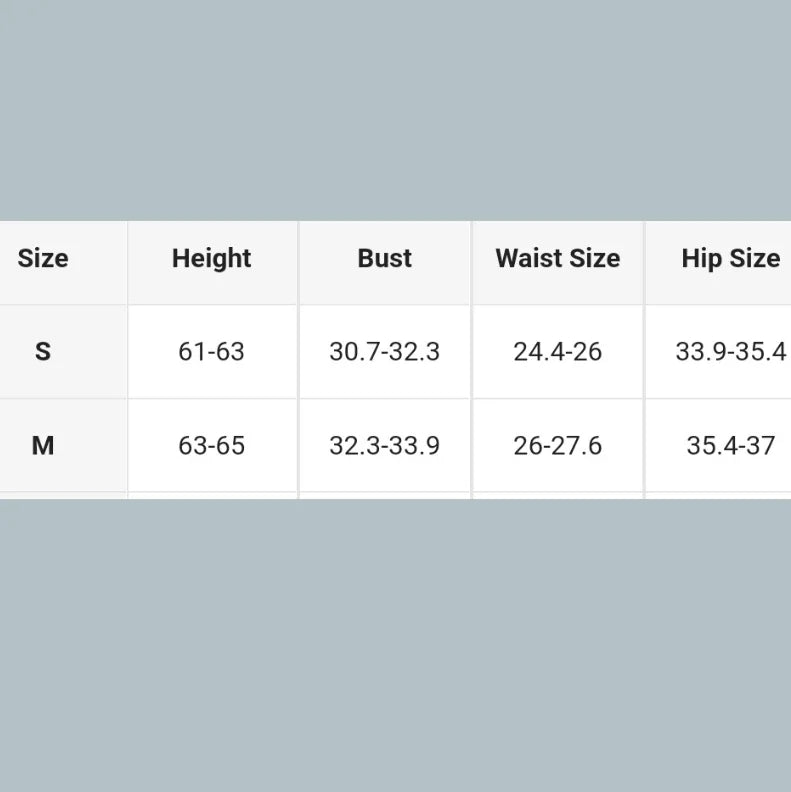Select the M size row label
Screen dimensions: 791x792
click(x=43, y=445)
